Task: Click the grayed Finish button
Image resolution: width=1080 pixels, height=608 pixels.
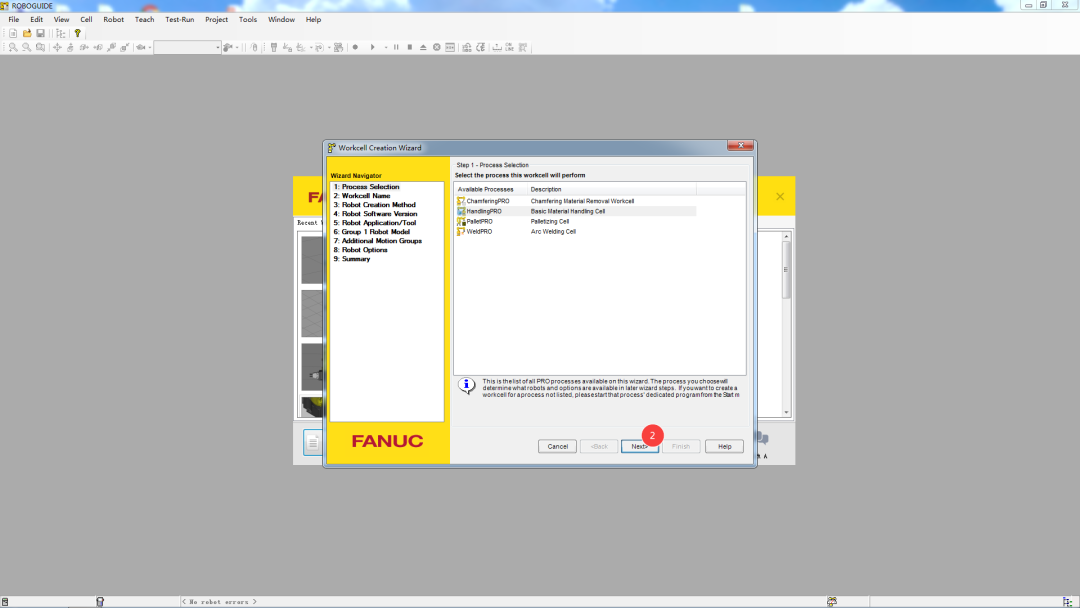Action: coord(681,446)
